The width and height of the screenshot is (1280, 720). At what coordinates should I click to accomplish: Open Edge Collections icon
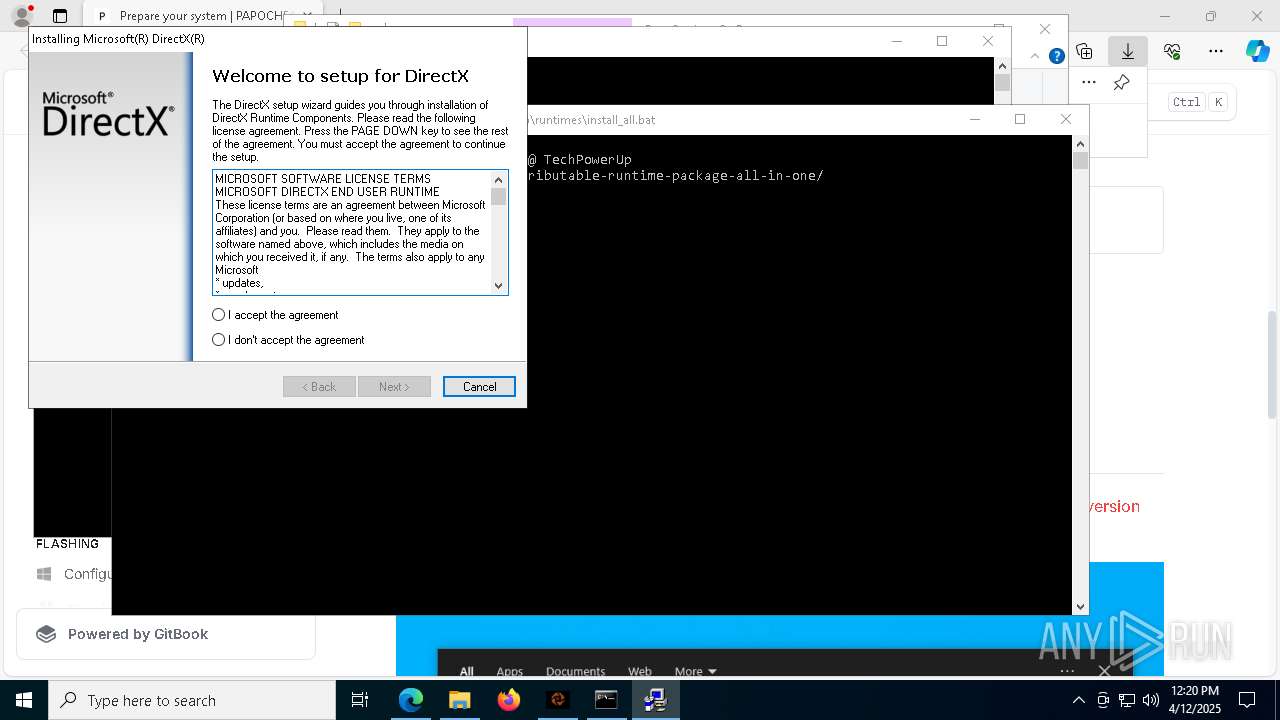[1084, 51]
